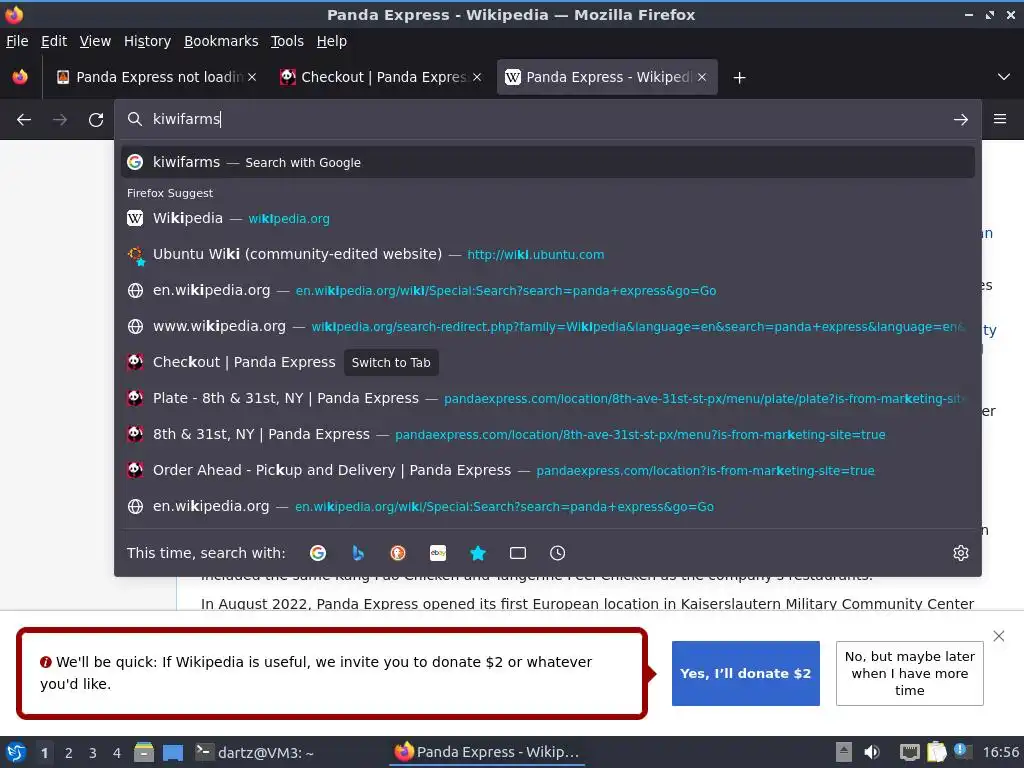The image size is (1024, 768).
Task: Open the View menu
Action: pos(95,41)
